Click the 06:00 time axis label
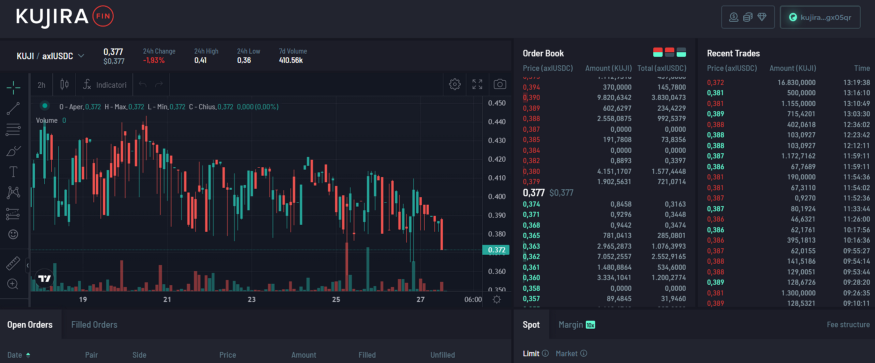The image size is (875, 363). point(473,299)
